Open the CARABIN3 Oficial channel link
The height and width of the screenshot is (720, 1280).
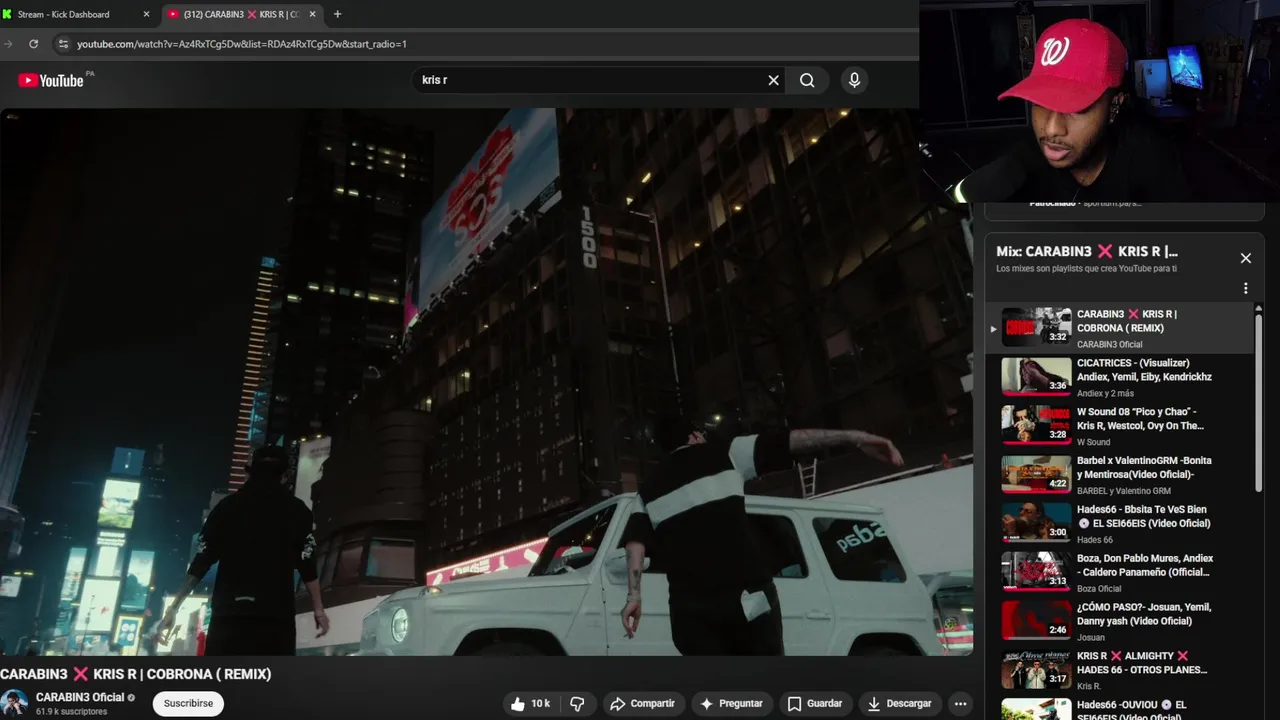pos(80,697)
